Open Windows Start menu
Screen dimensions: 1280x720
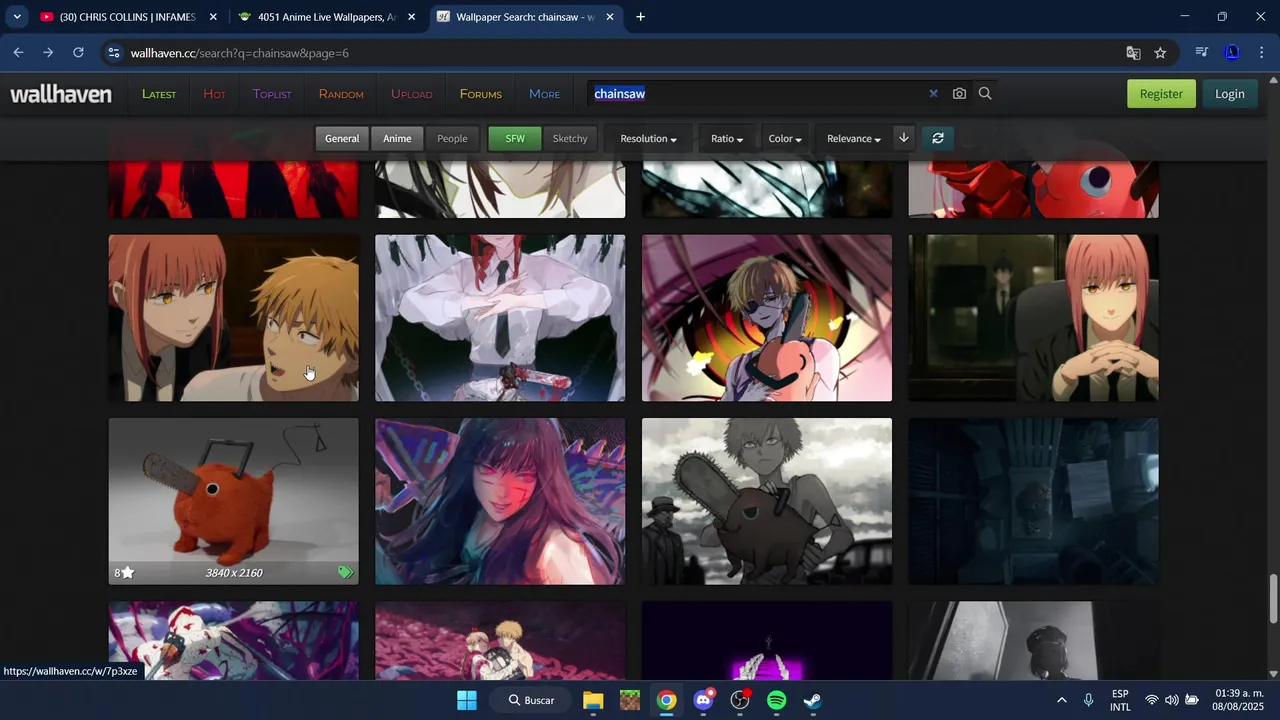(x=467, y=700)
